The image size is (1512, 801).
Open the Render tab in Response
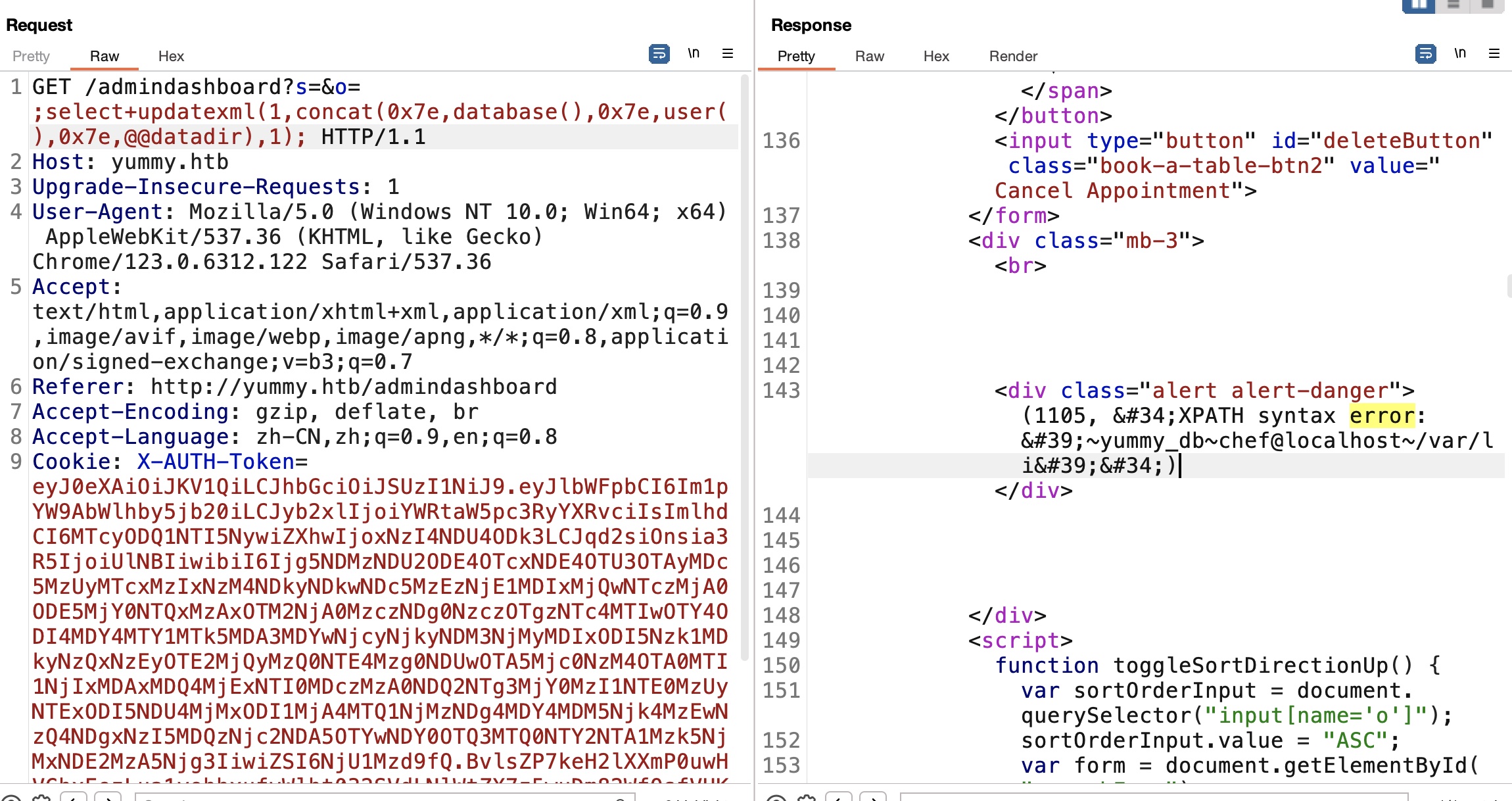click(1013, 56)
